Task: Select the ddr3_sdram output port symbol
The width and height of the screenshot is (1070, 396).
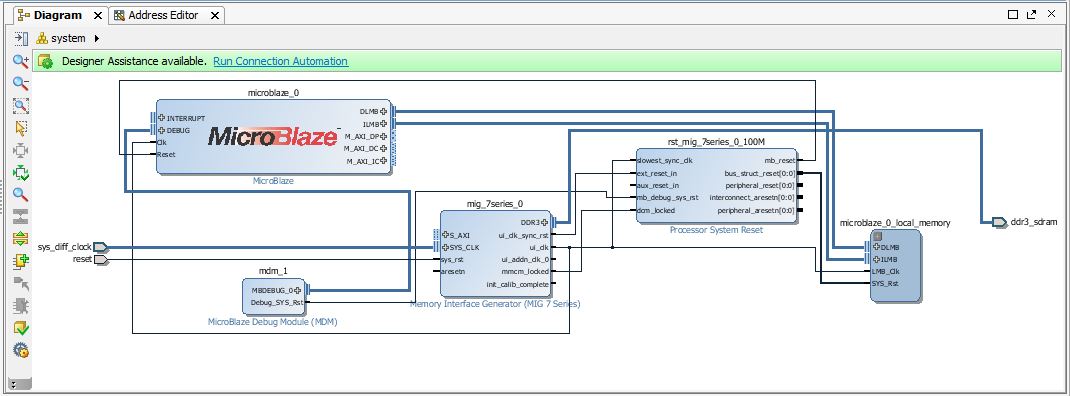Action: coord(999,222)
